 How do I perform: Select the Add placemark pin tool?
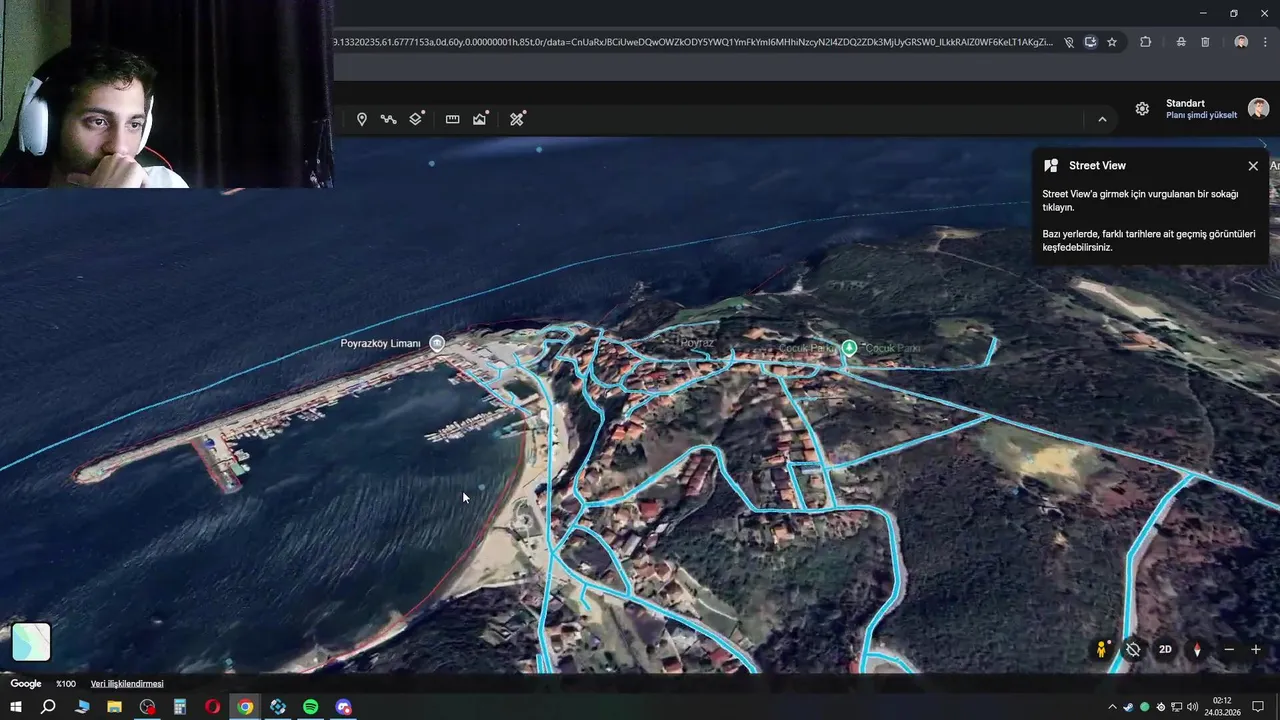click(x=362, y=119)
